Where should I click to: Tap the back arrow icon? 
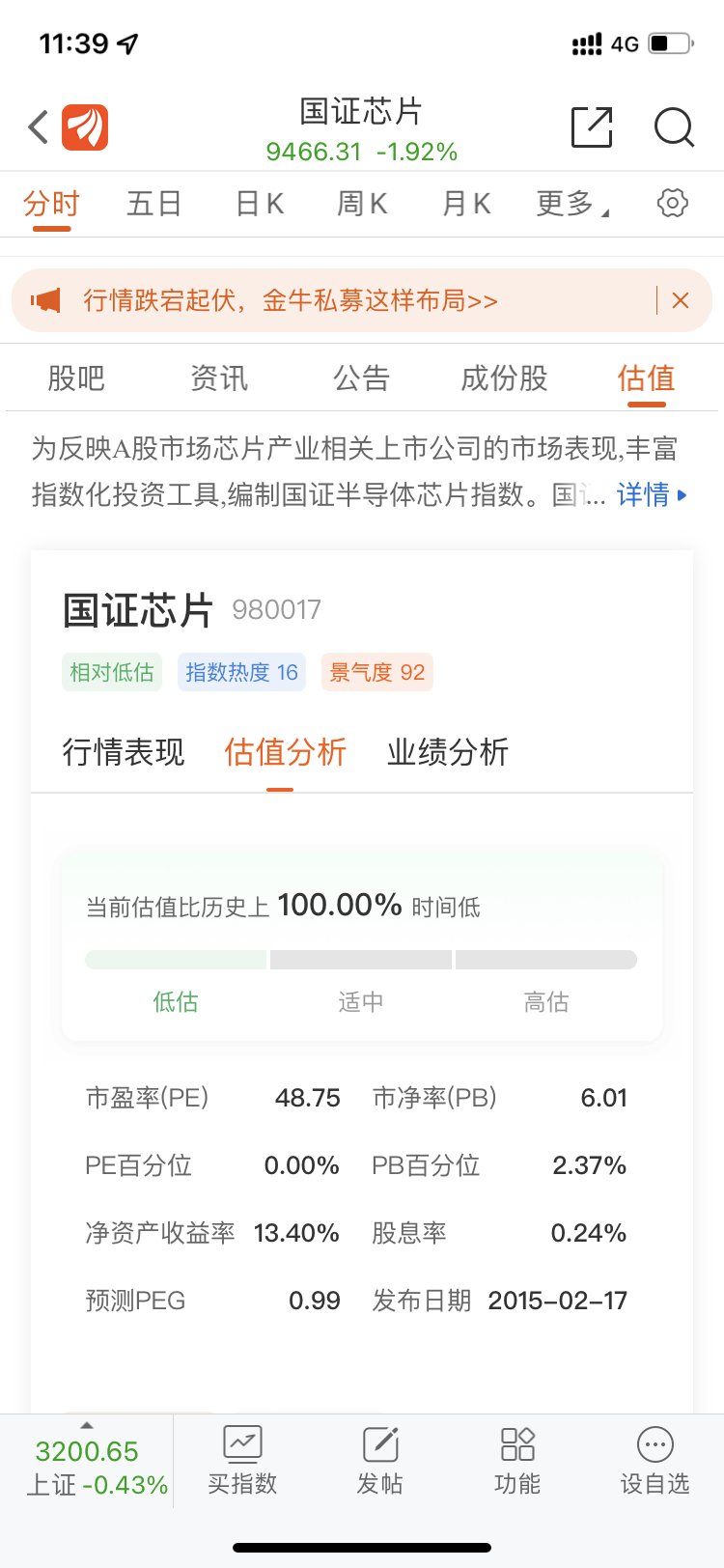coord(39,127)
